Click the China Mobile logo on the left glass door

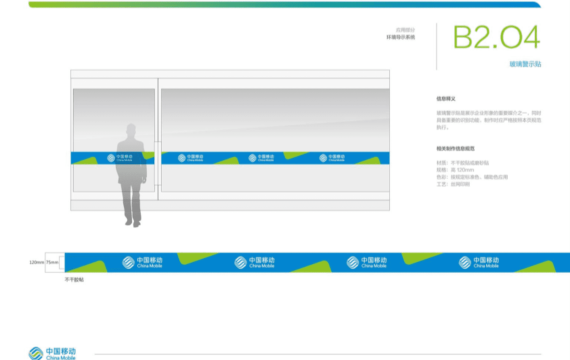(x=120, y=158)
